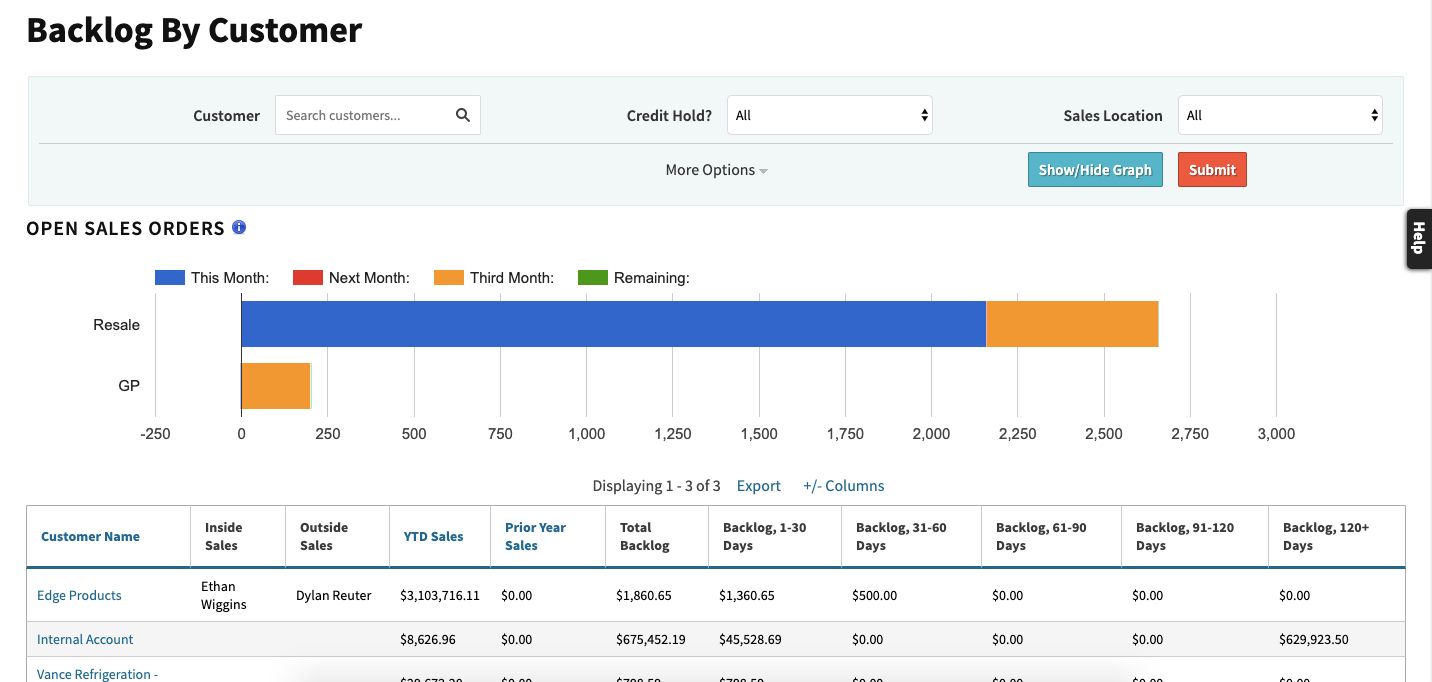Open the Edge Products customer link
The width and height of the screenshot is (1432, 682).
[x=79, y=595]
